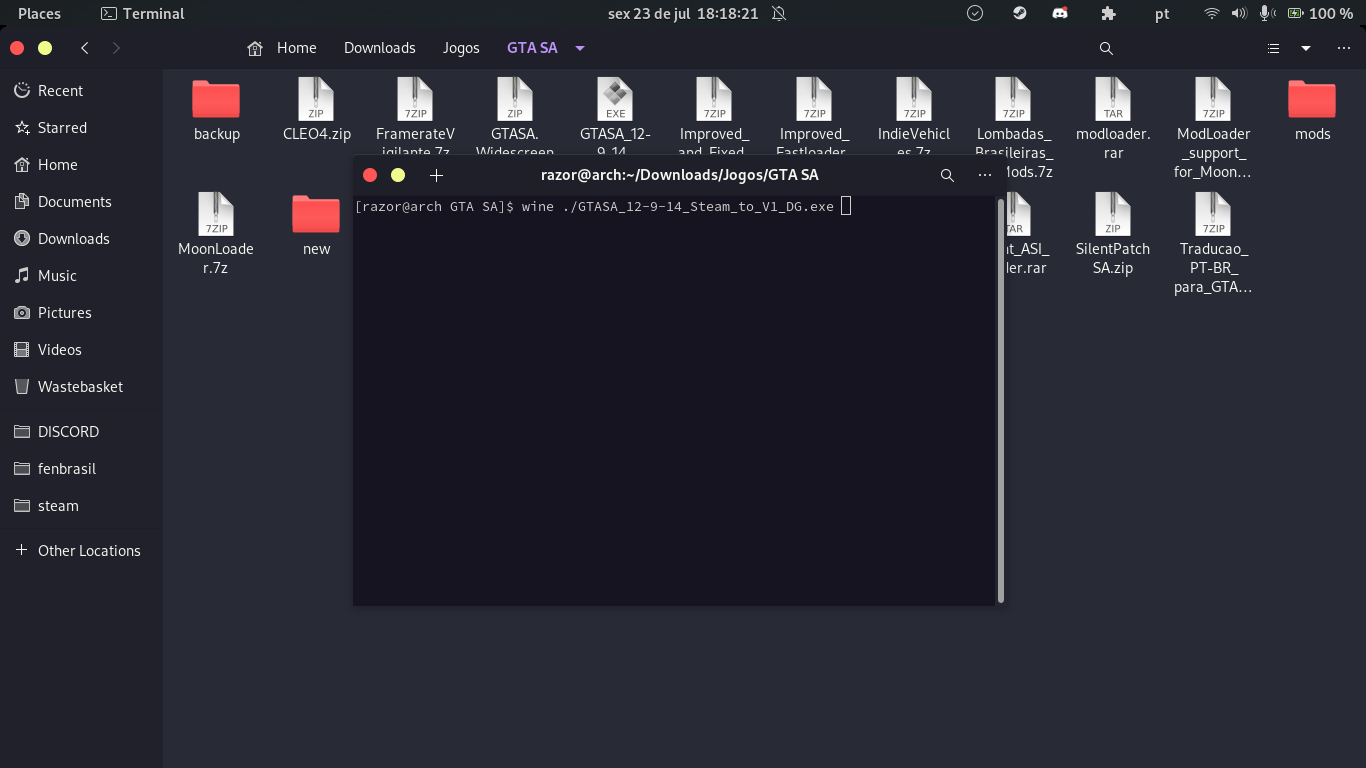Viewport: 1366px width, 768px height.
Task: Go to Jogos in the path bar
Action: point(461,48)
